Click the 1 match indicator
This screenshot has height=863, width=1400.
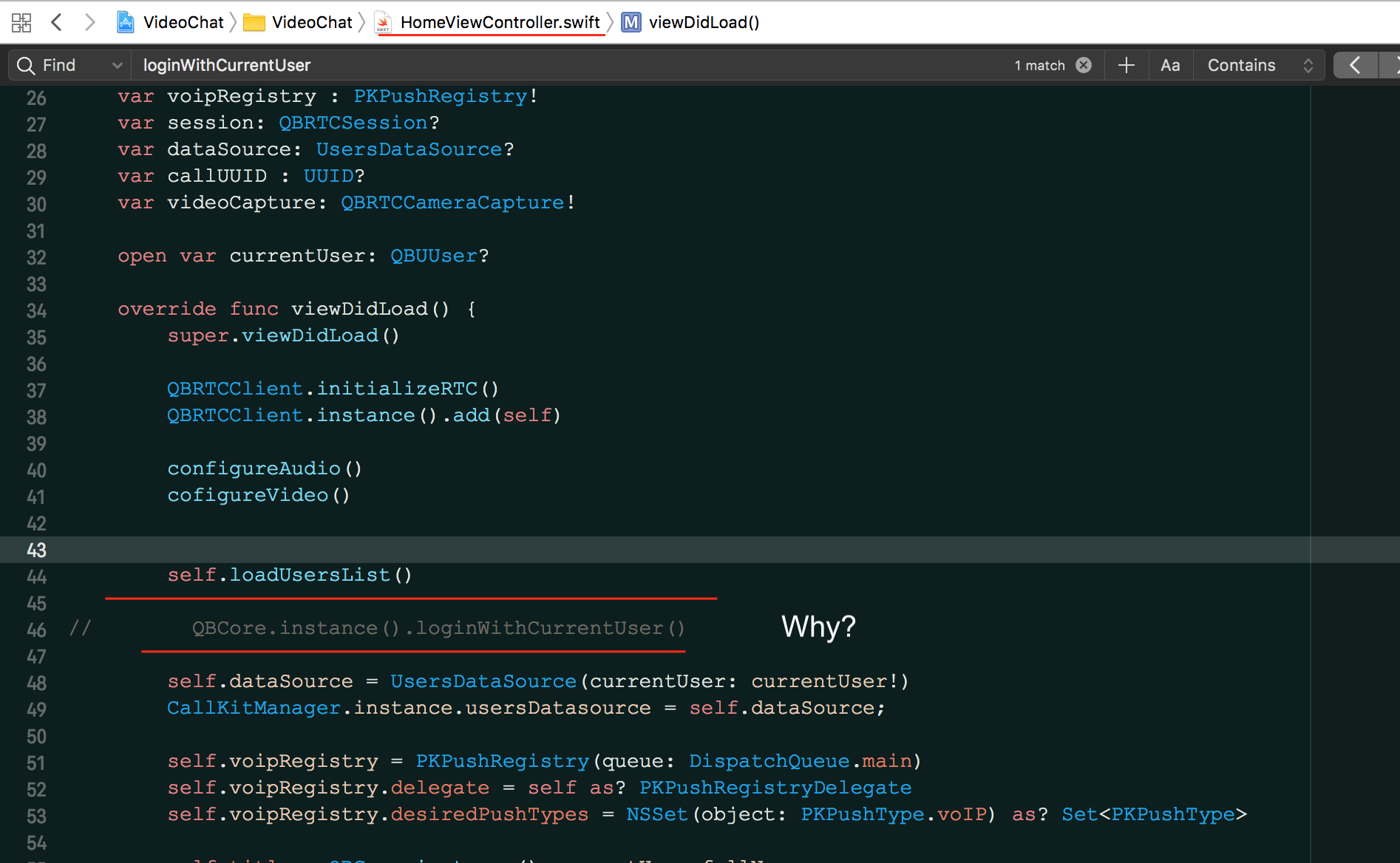click(x=1039, y=65)
